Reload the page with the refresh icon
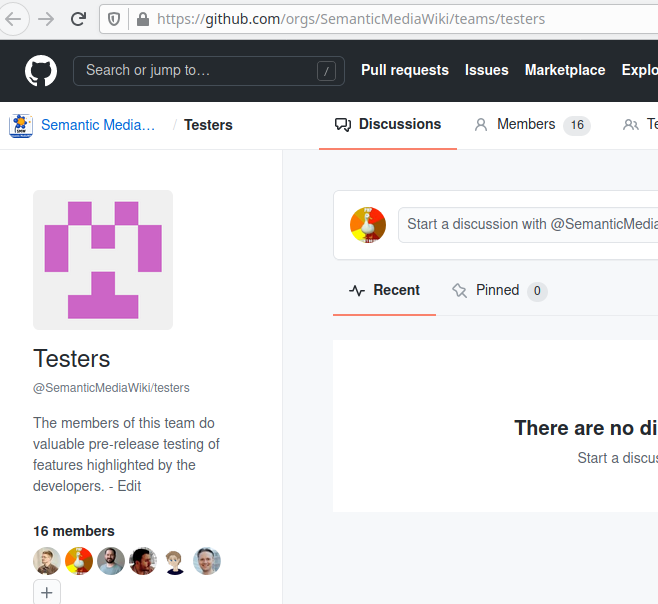The width and height of the screenshot is (658, 604). pos(78,19)
